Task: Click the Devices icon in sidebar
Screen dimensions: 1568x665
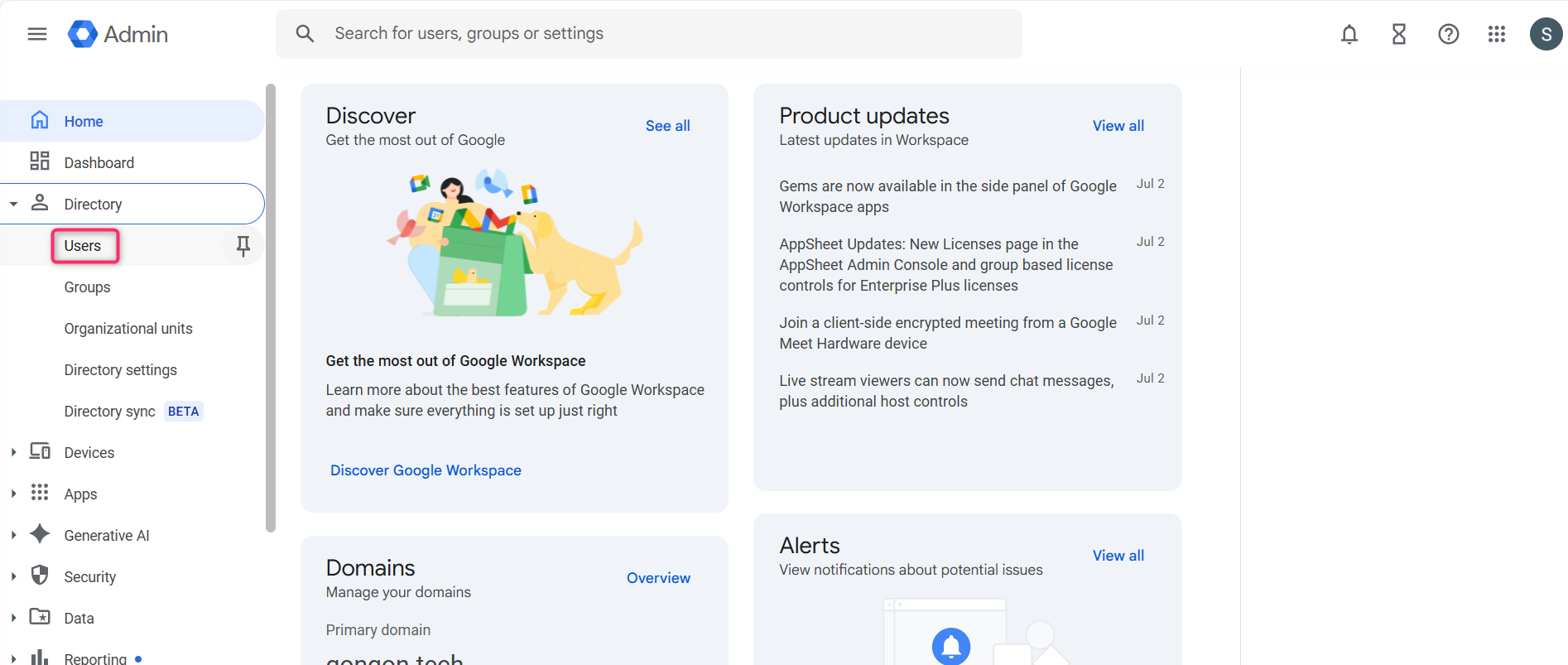Action: click(40, 451)
